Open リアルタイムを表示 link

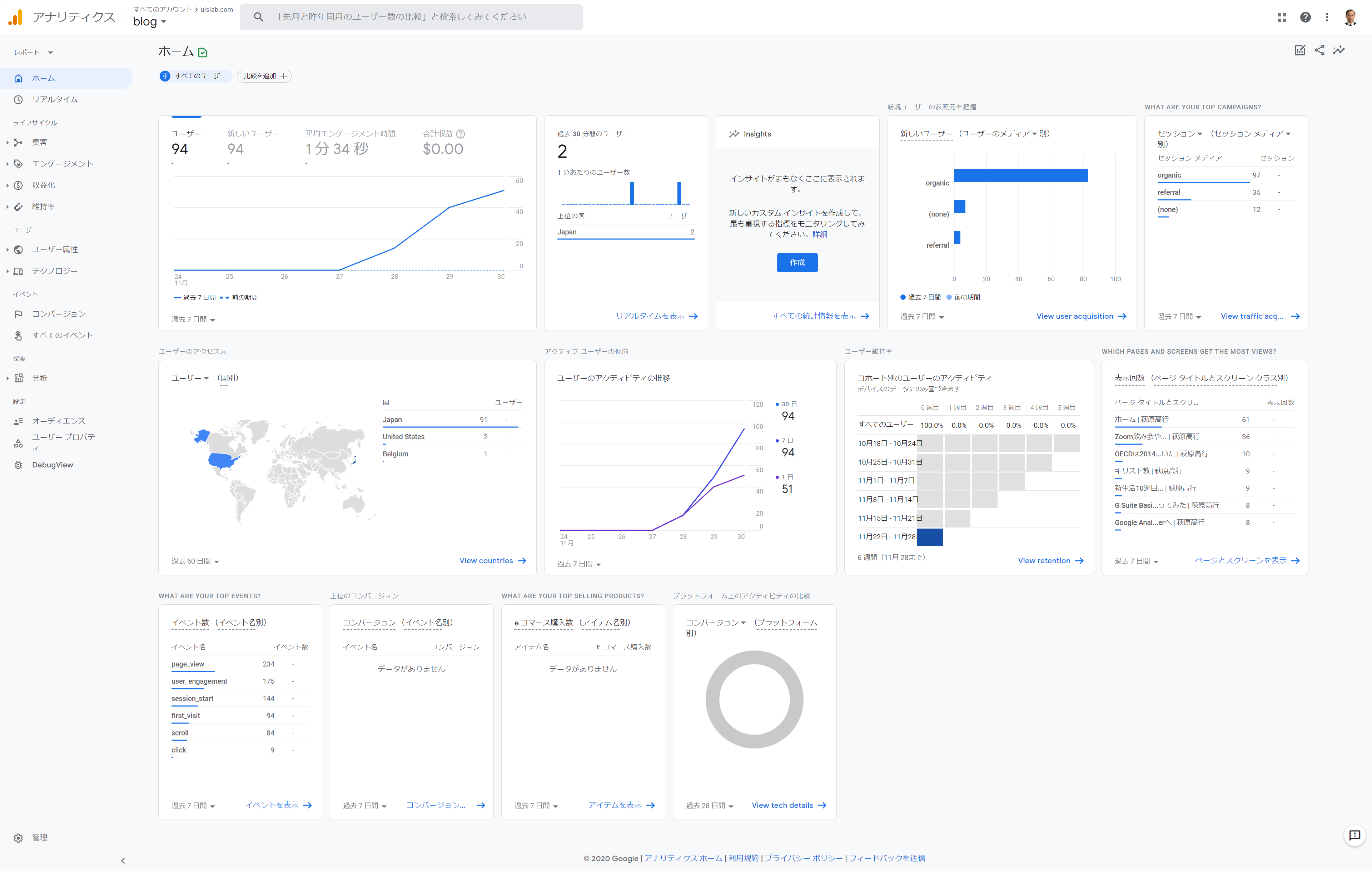click(656, 316)
